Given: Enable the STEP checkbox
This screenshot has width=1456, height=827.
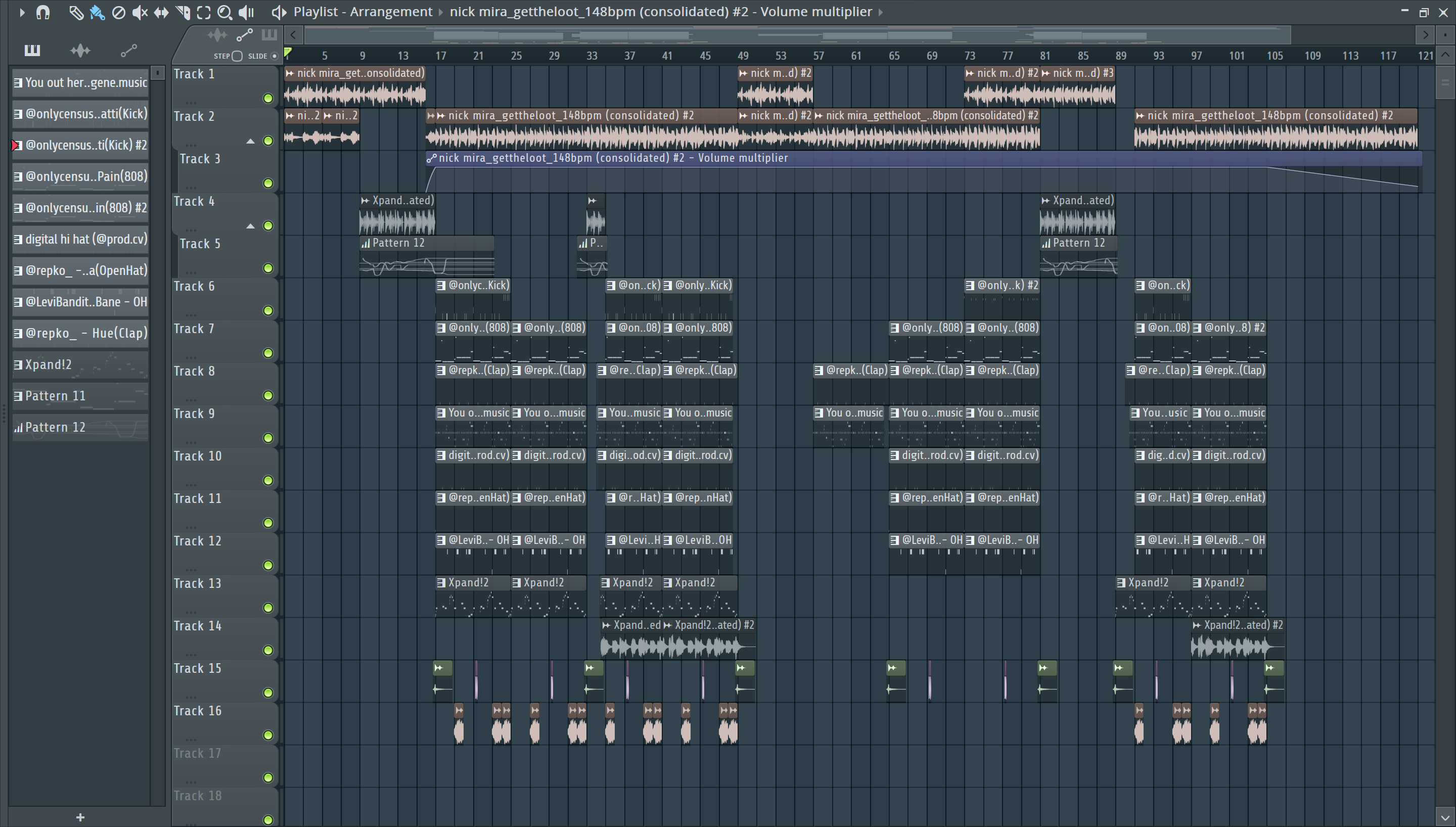Looking at the screenshot, I should pos(238,56).
